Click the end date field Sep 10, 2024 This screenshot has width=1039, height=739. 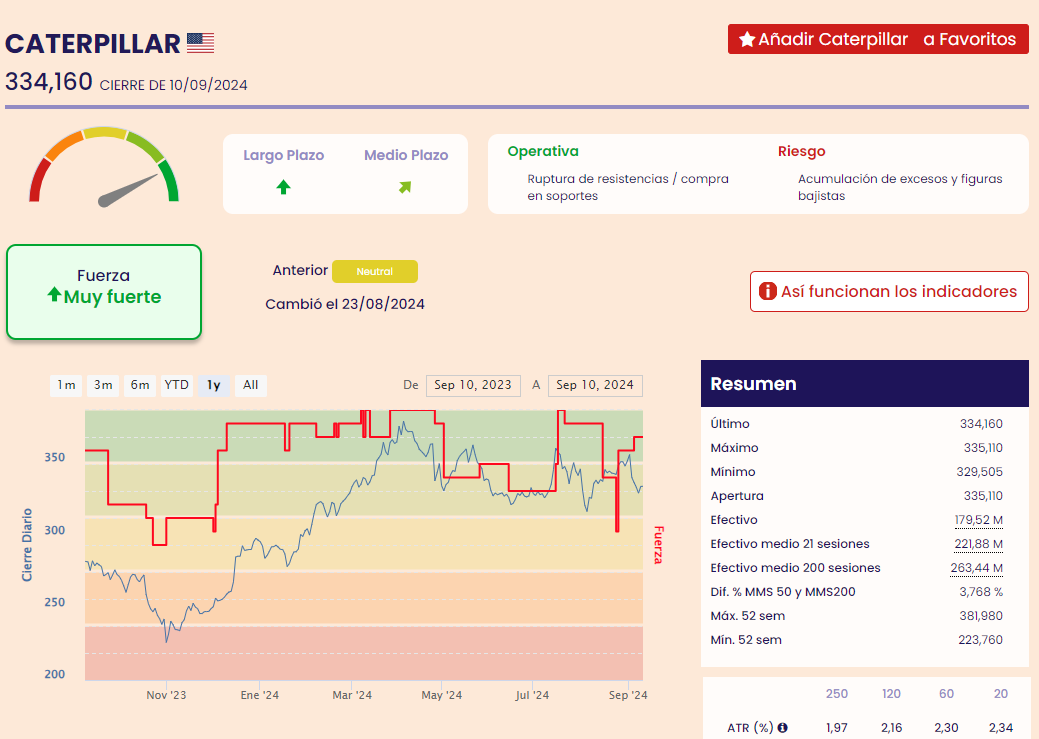coord(595,385)
